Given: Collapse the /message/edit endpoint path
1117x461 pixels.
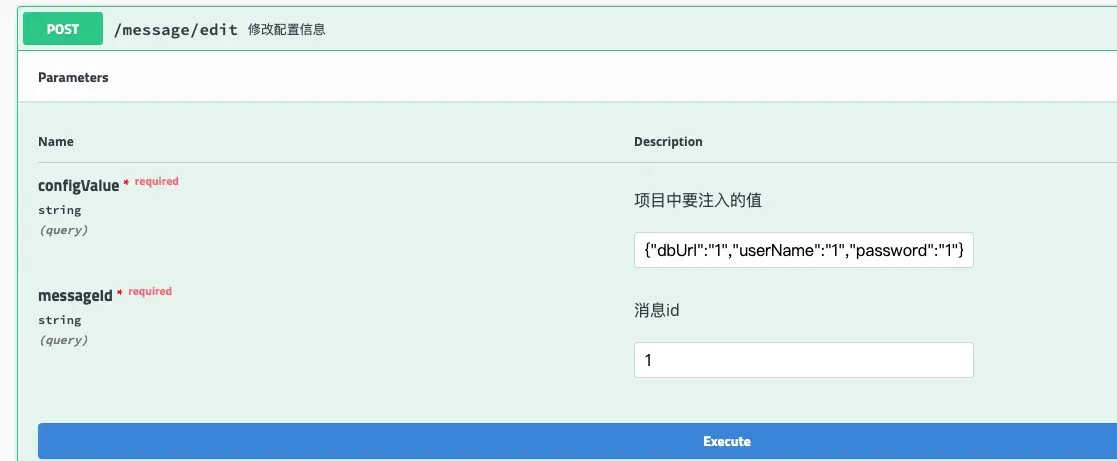Looking at the screenshot, I should coord(176,30).
